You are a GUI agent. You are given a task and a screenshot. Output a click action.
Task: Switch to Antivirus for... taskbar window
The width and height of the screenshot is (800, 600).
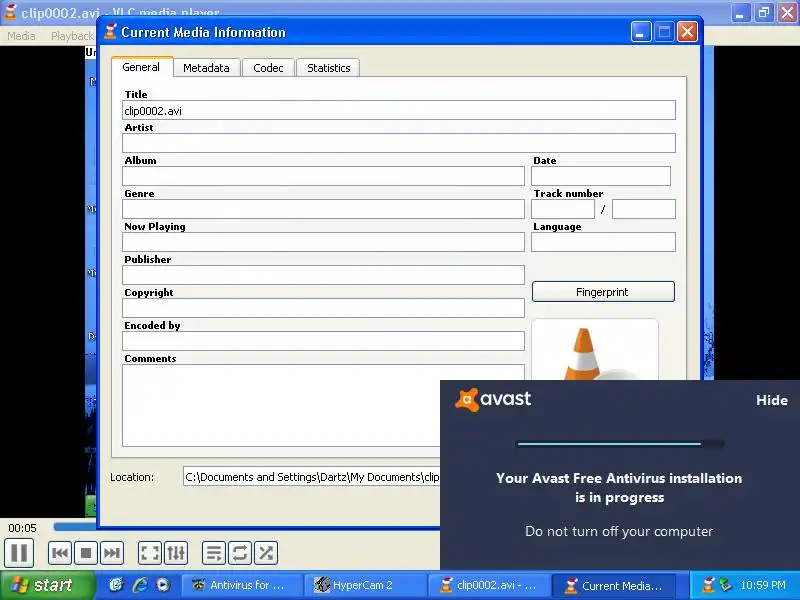242,585
